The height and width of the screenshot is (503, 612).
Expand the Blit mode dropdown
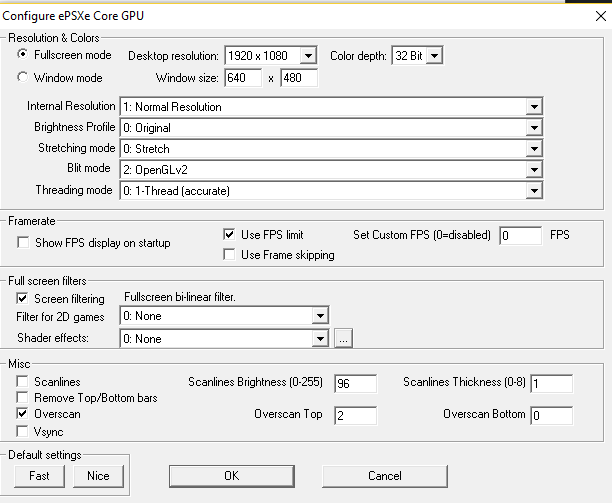pos(331,170)
